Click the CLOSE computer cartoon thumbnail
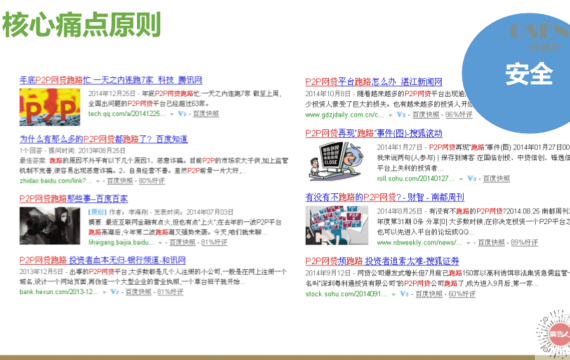The width and height of the screenshot is (570, 360). tap(335, 161)
